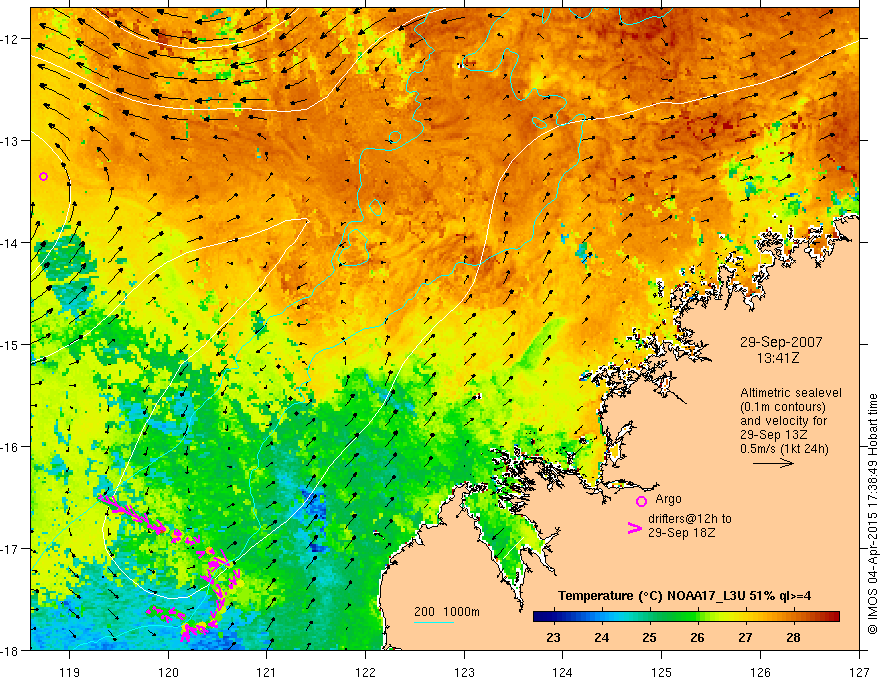The width and height of the screenshot is (880, 680).
Task: Click the -18 latitude axis label
Action: click(x=10, y=650)
